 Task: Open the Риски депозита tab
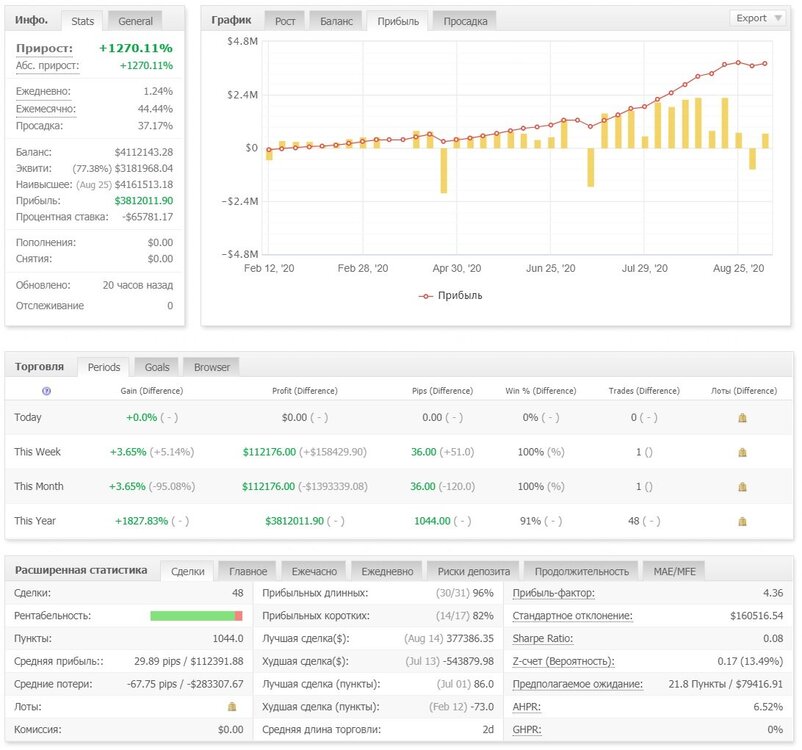click(473, 571)
